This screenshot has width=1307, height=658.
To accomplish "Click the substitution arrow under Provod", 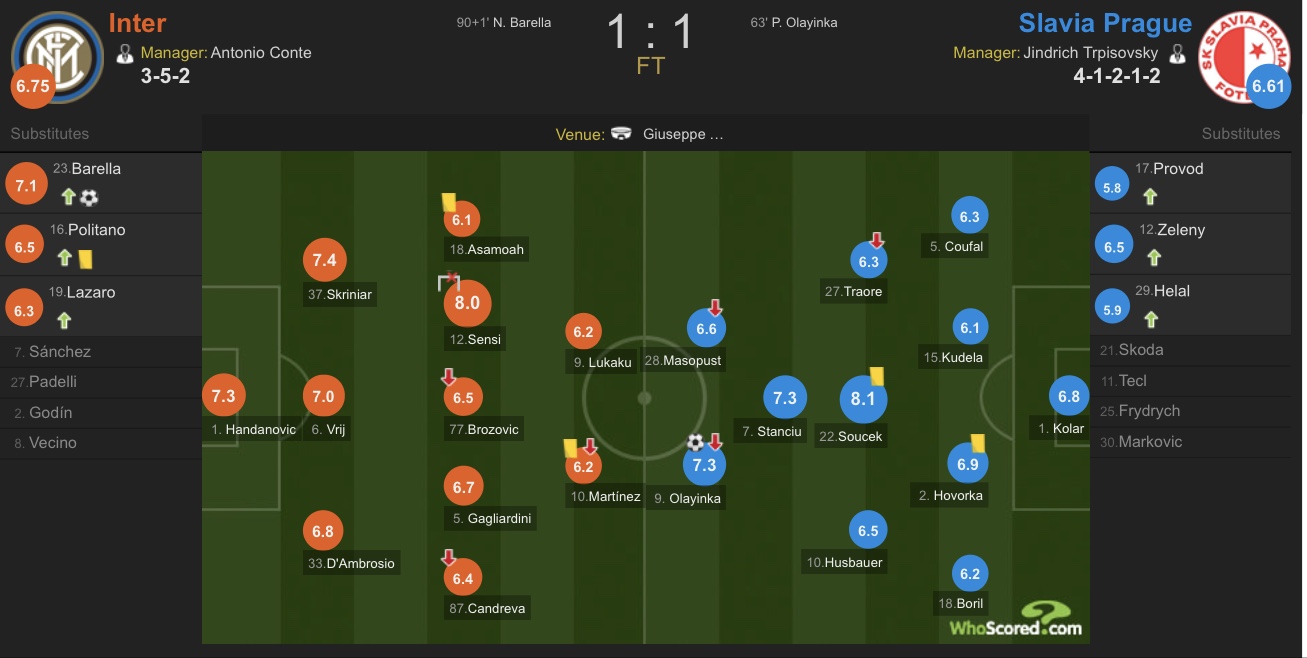I will [x=1151, y=196].
